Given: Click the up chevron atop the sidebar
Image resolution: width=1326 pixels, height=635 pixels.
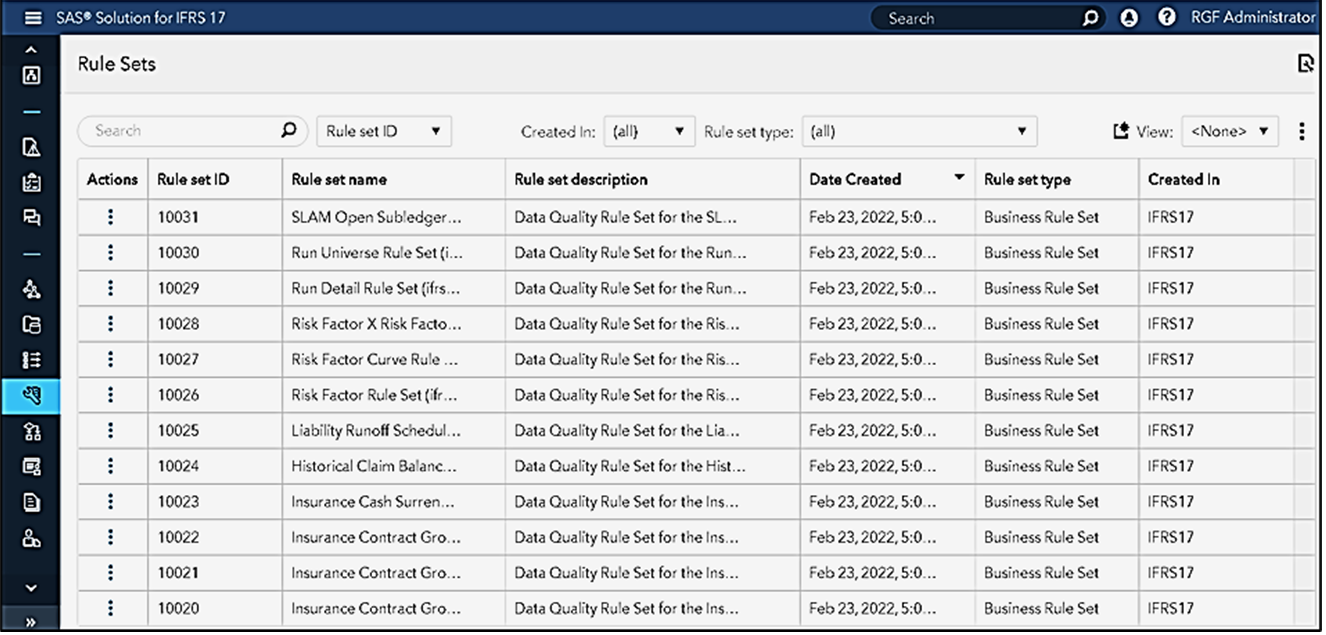Looking at the screenshot, I should pyautogui.click(x=31, y=48).
